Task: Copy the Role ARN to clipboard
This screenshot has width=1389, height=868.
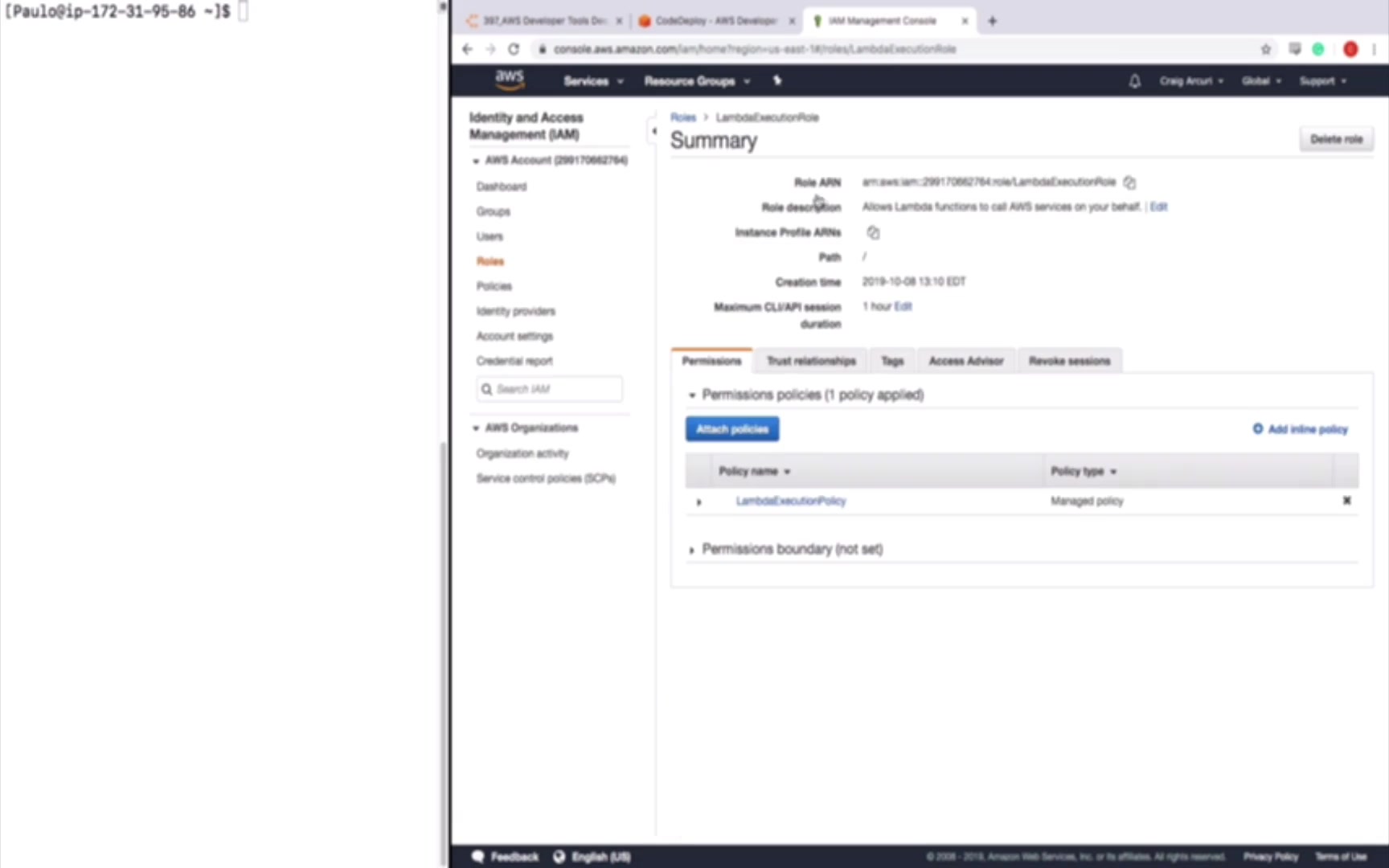Action: pyautogui.click(x=1129, y=182)
